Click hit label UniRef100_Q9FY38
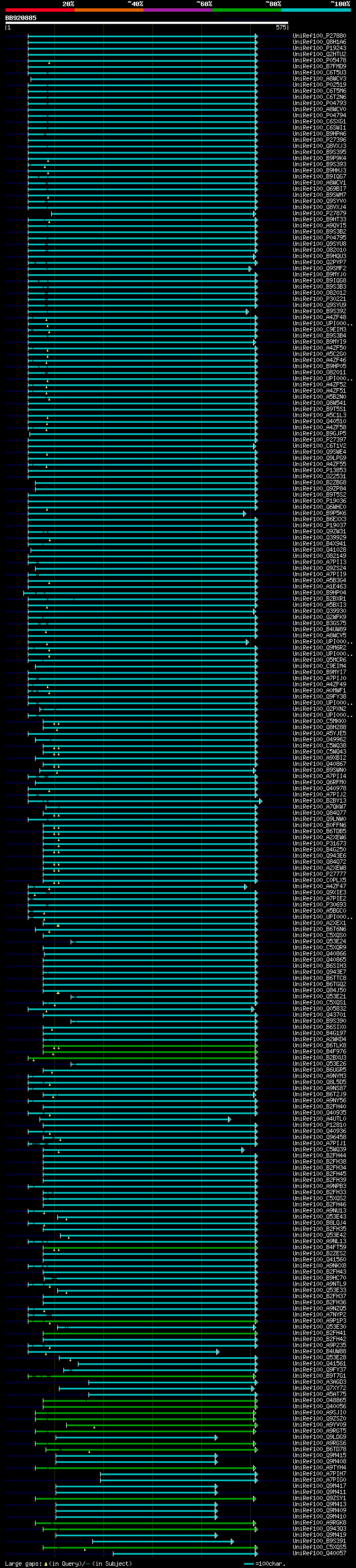Image resolution: width=356 pixels, height=1568 pixels. [x=319, y=697]
